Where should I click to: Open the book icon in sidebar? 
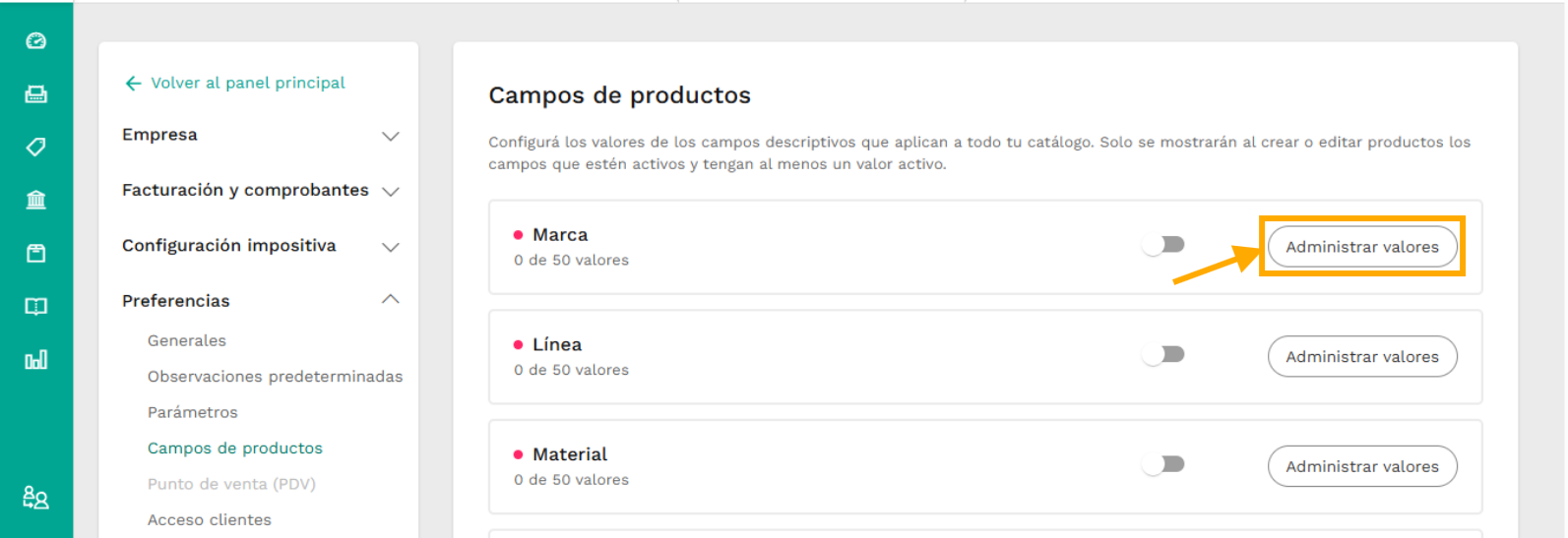(x=36, y=307)
